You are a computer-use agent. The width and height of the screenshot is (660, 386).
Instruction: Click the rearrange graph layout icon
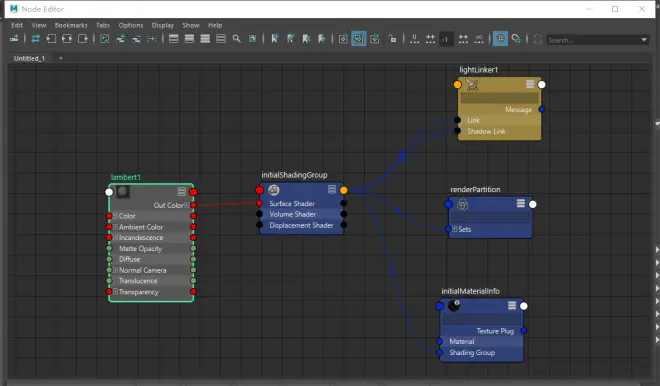(152, 39)
